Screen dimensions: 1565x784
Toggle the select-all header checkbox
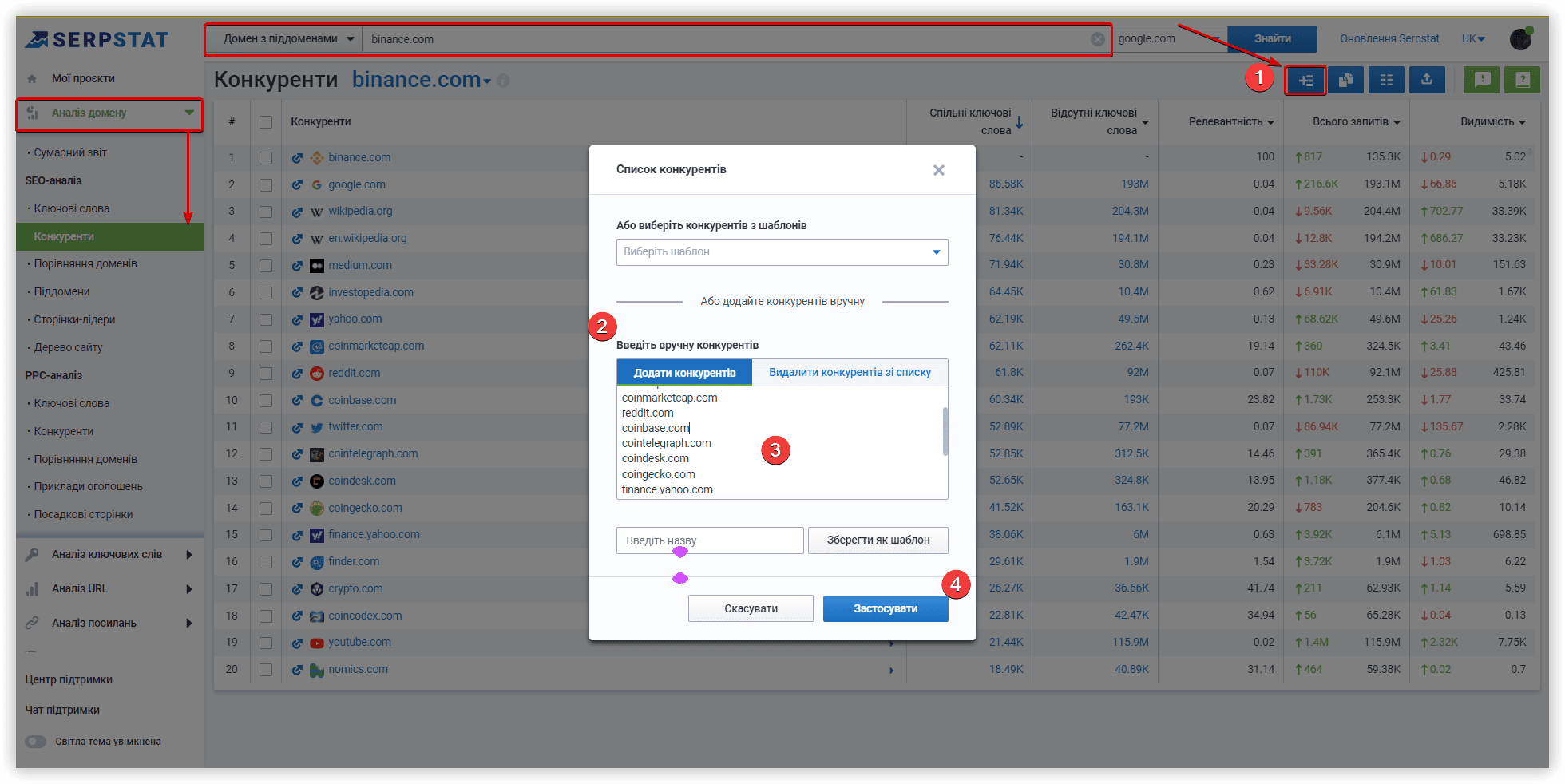266,122
